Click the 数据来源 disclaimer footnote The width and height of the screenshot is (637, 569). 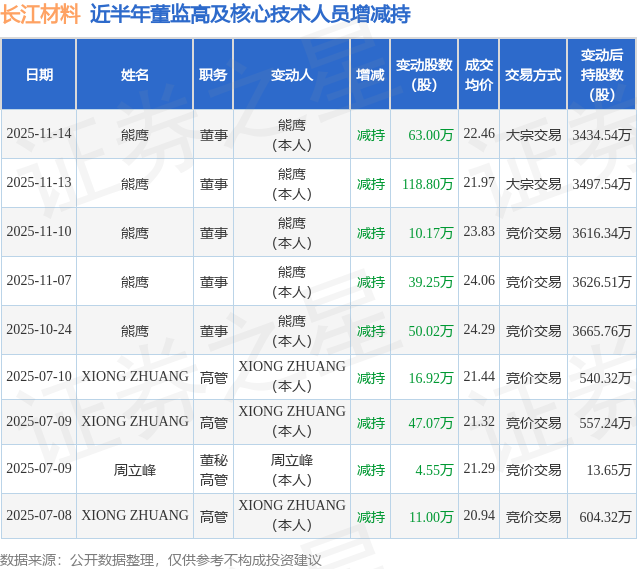point(160,560)
